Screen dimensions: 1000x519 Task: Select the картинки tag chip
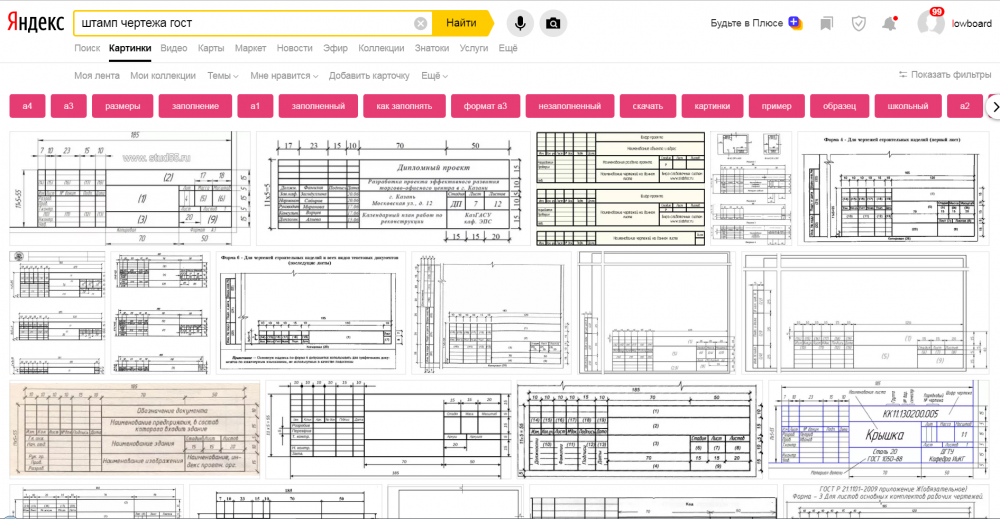(712, 106)
